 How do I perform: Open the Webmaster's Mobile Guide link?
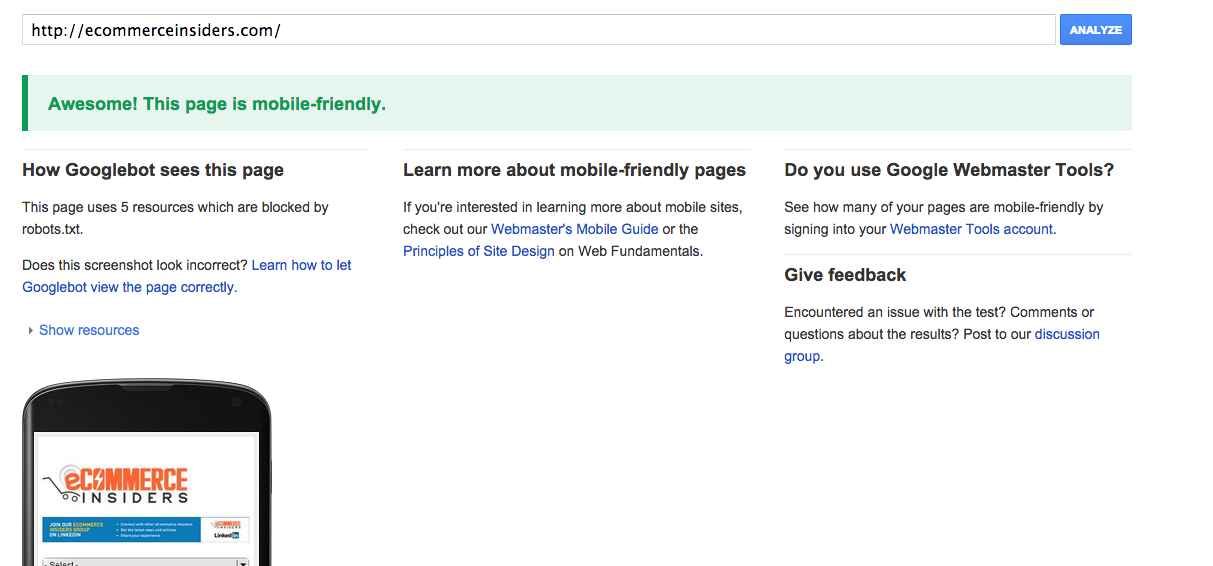click(574, 229)
